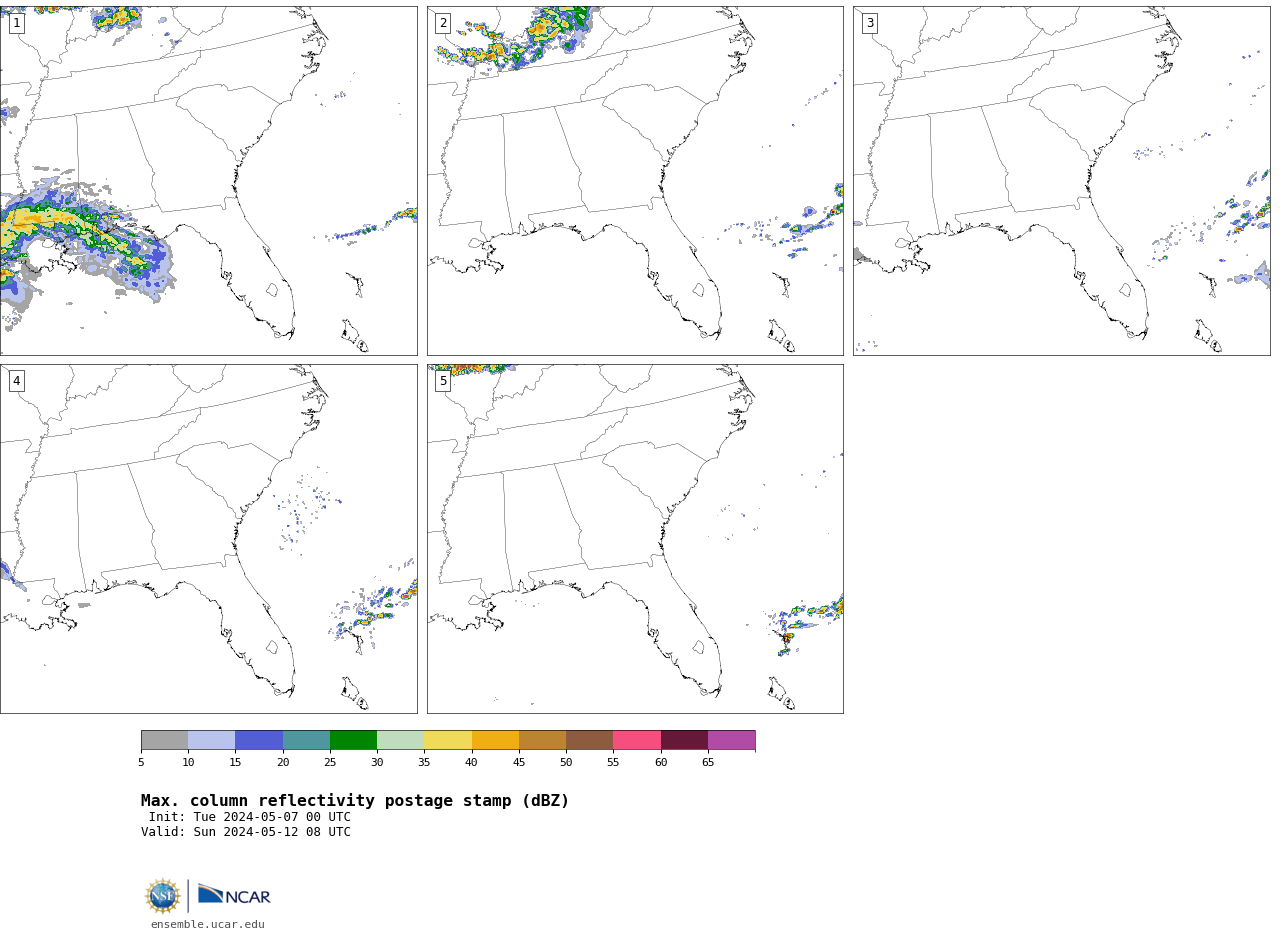Click the ensemble.ucar.edu text
The image size is (1280, 936).
(x=208, y=925)
